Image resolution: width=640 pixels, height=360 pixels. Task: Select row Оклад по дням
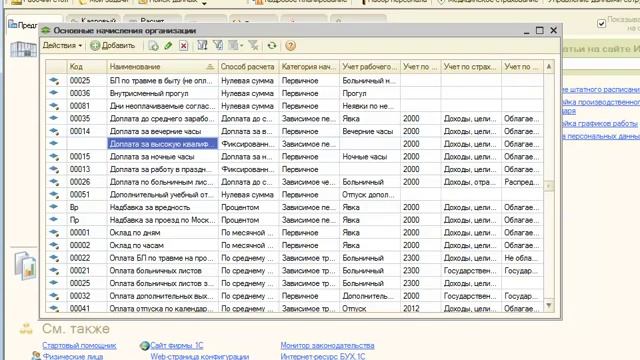294,233
